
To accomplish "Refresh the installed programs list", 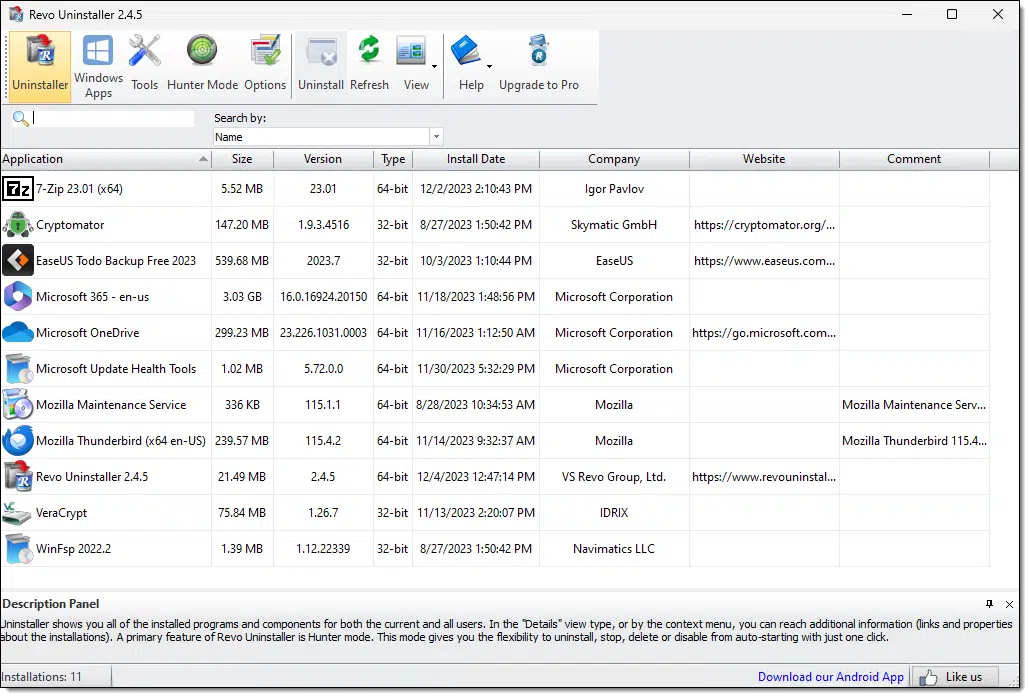I will 369,66.
